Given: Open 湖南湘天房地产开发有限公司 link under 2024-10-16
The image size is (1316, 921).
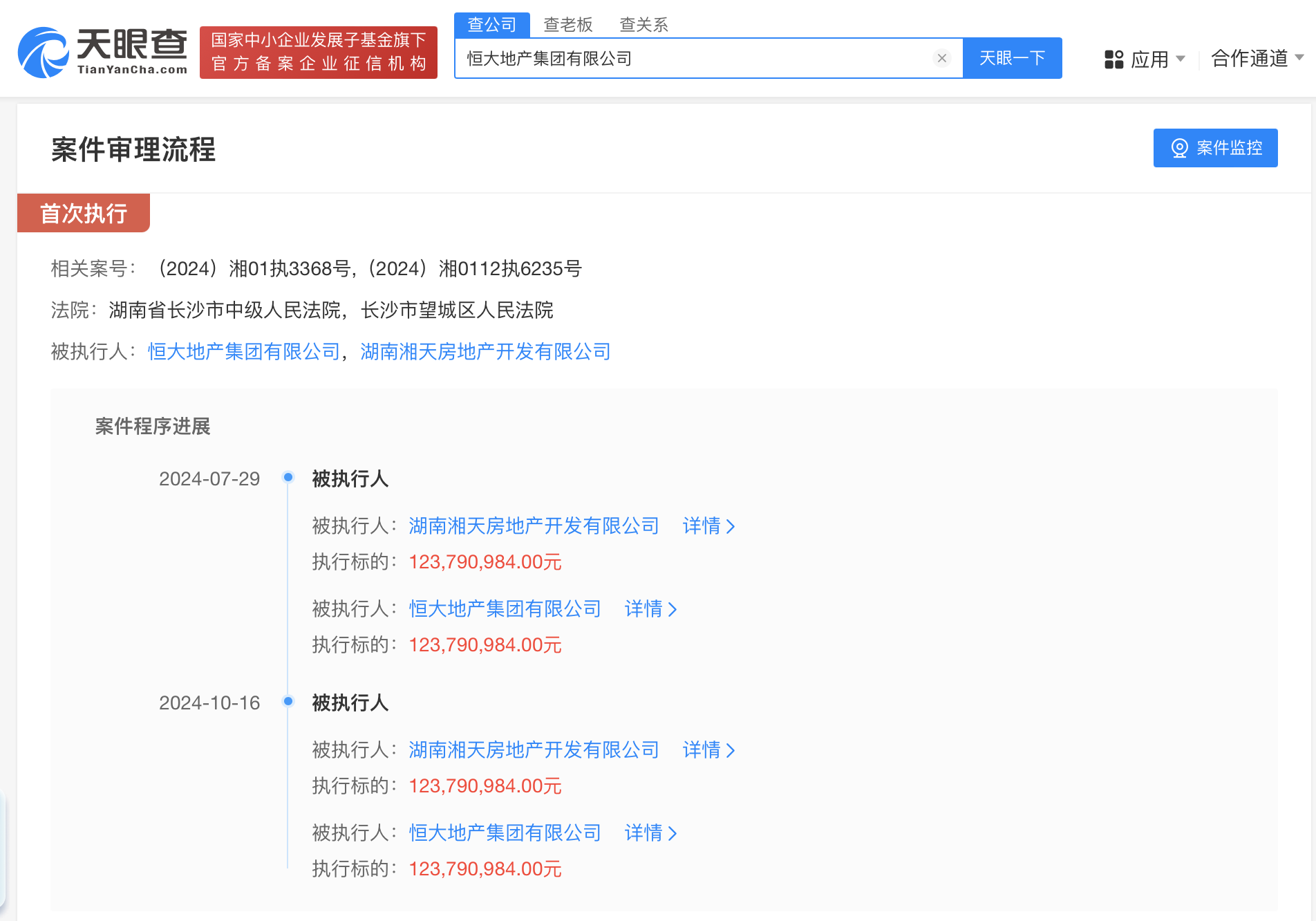Looking at the screenshot, I should [534, 750].
